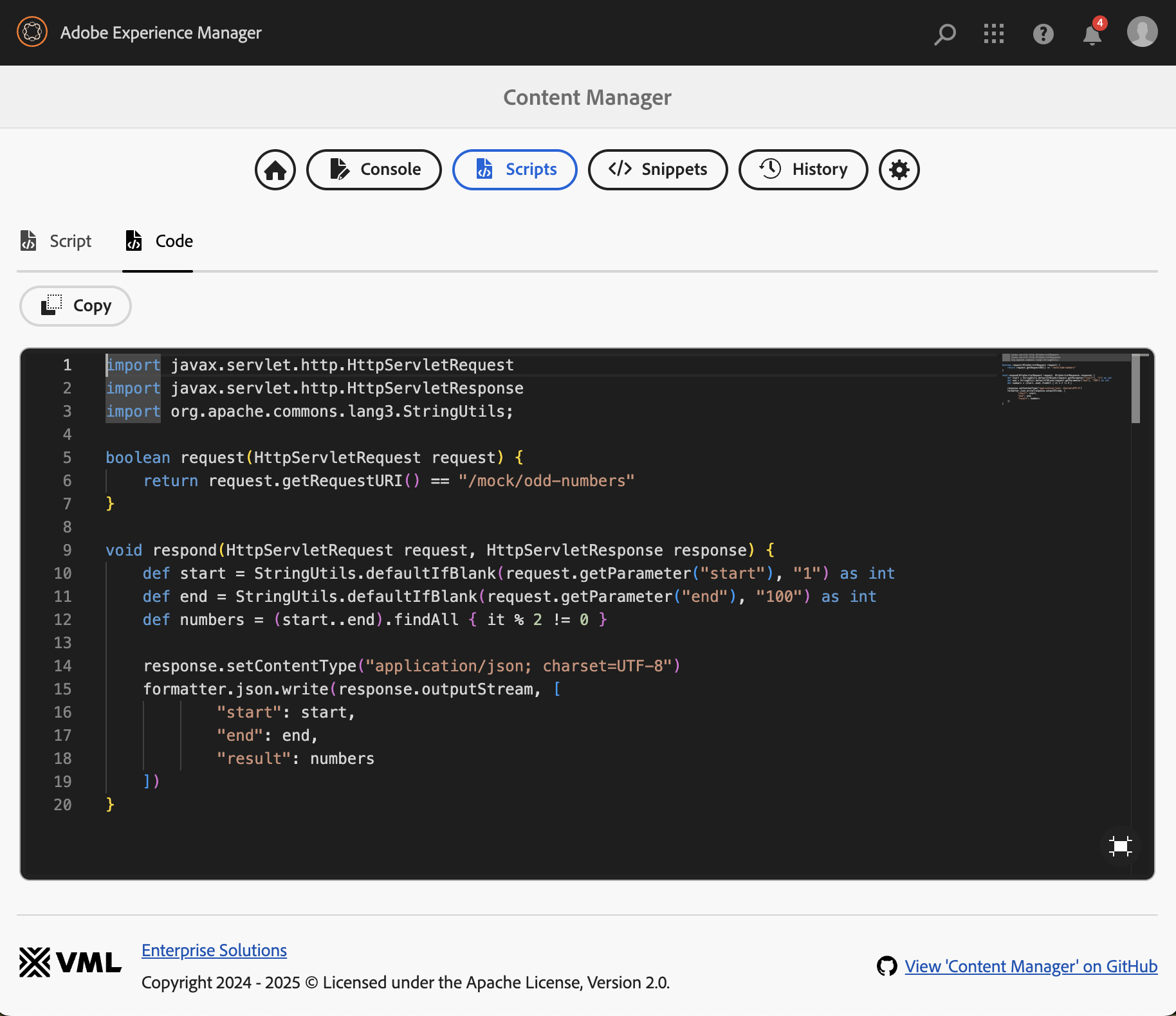
Task: Click 'findAll' on line 12
Action: coord(426,620)
